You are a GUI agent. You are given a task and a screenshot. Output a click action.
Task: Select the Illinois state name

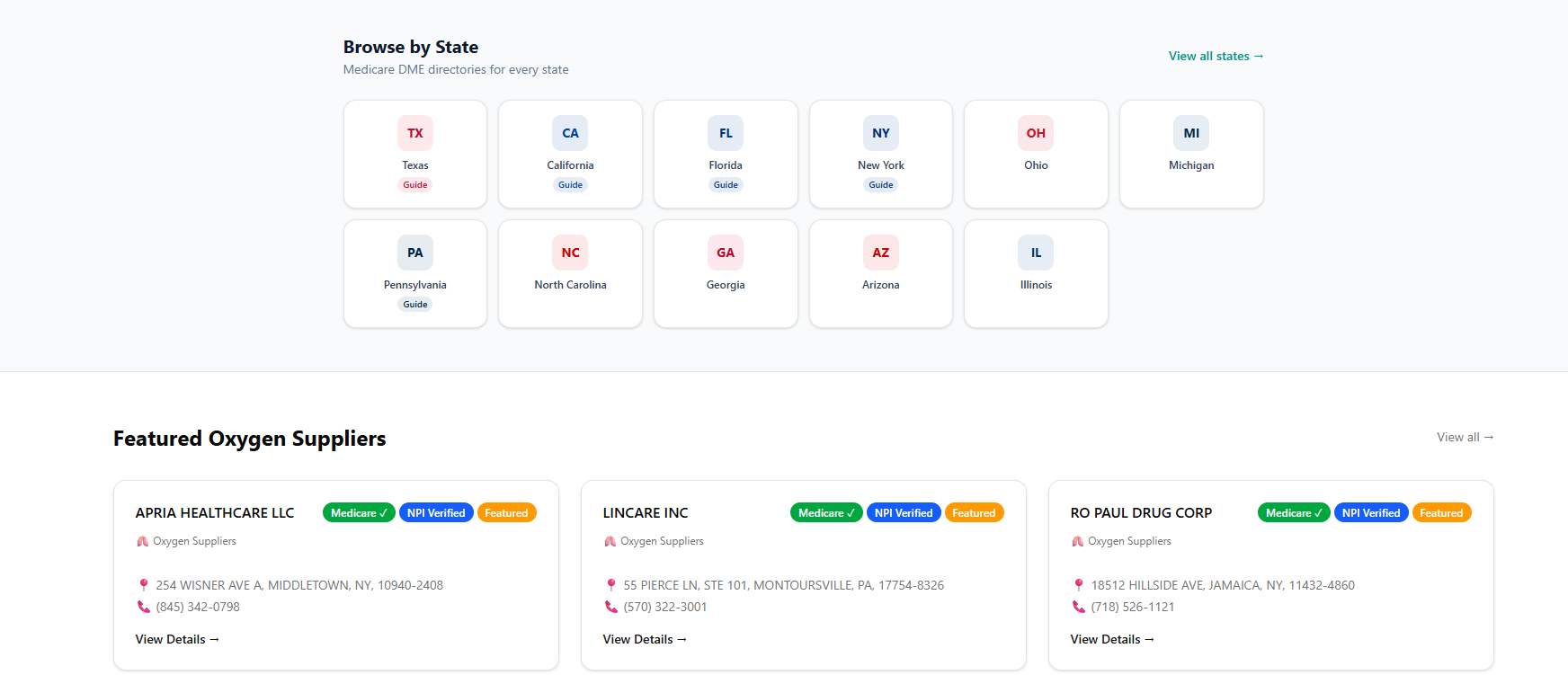(1036, 285)
